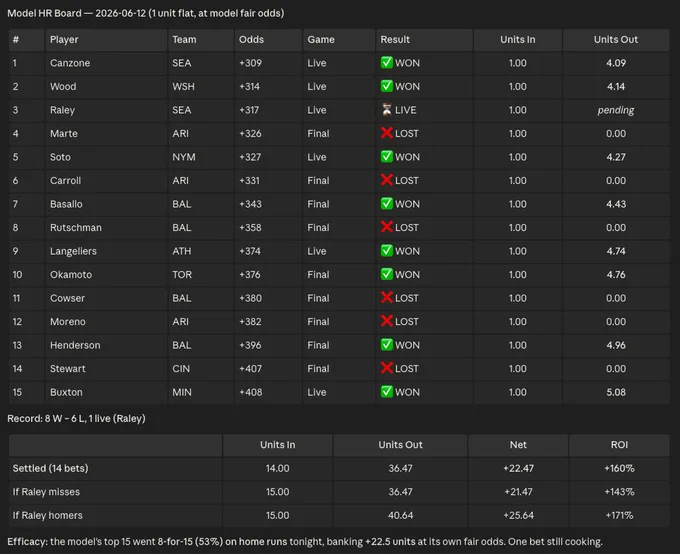Image resolution: width=680 pixels, height=554 pixels.
Task: Click player name Okamoto
Action: pyautogui.click(x=71, y=275)
